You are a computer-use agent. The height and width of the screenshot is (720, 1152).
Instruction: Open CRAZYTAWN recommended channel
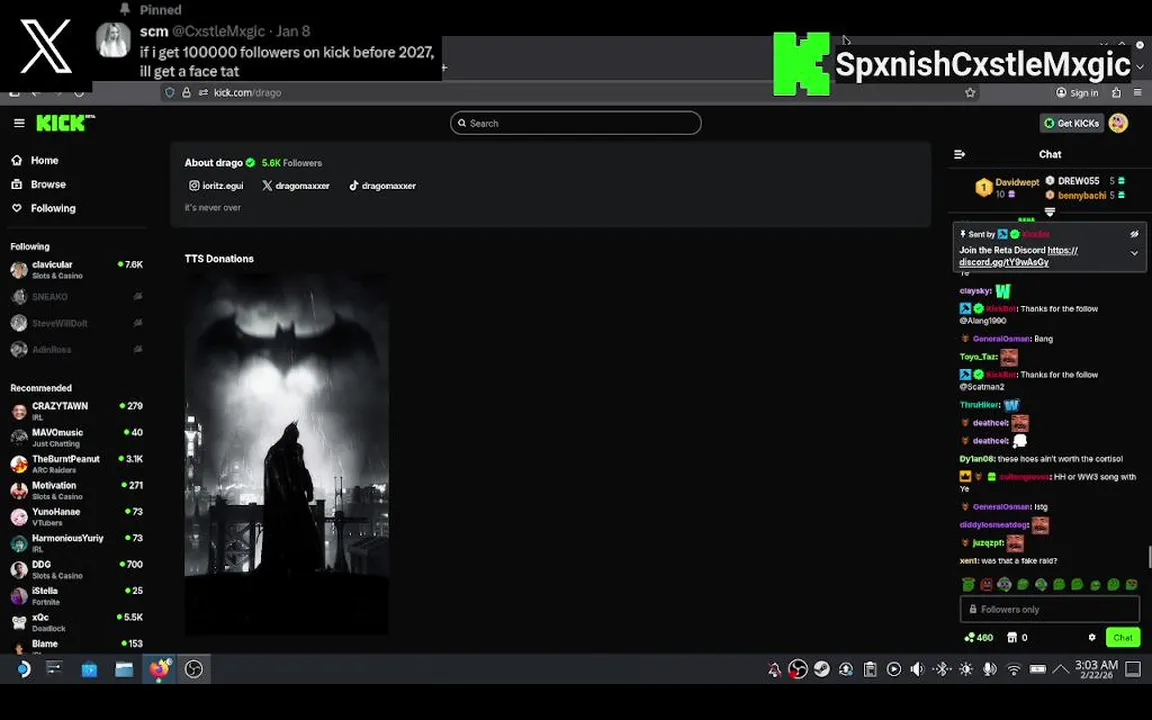coord(76,411)
